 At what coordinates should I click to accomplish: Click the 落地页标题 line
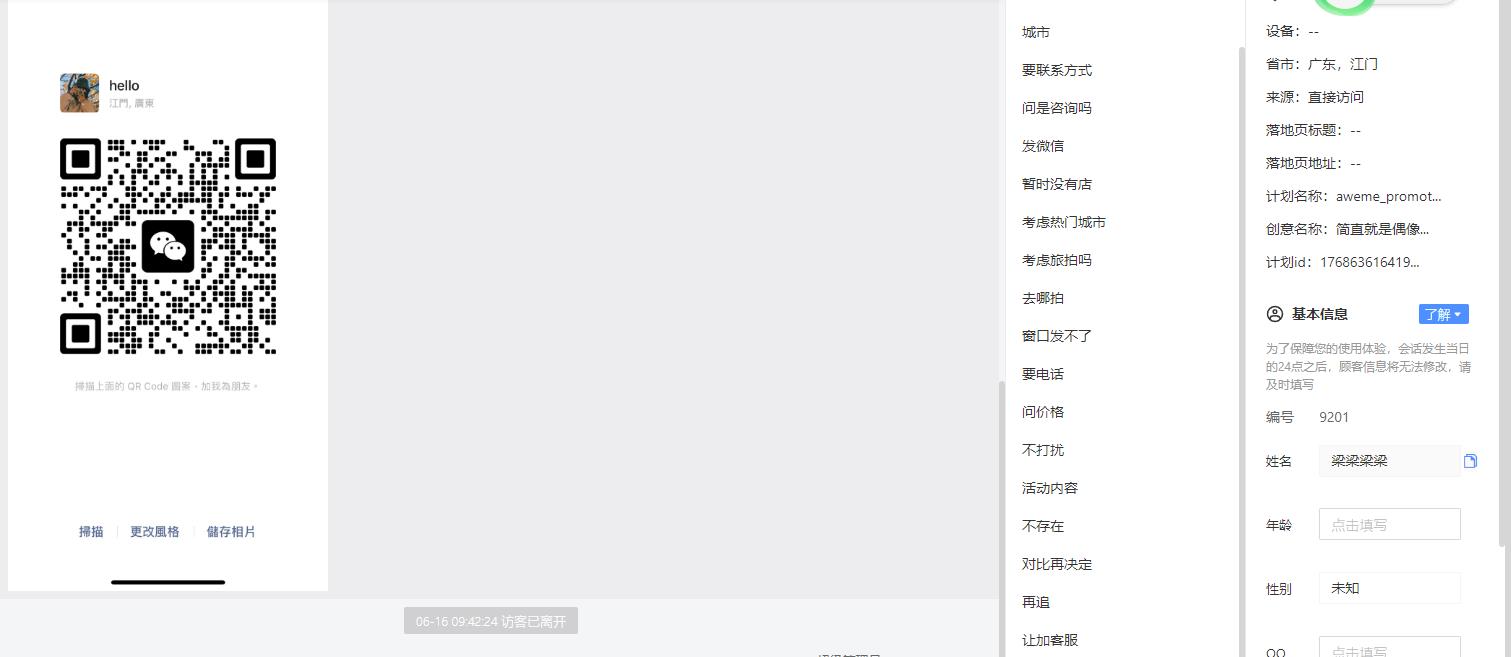(1313, 130)
